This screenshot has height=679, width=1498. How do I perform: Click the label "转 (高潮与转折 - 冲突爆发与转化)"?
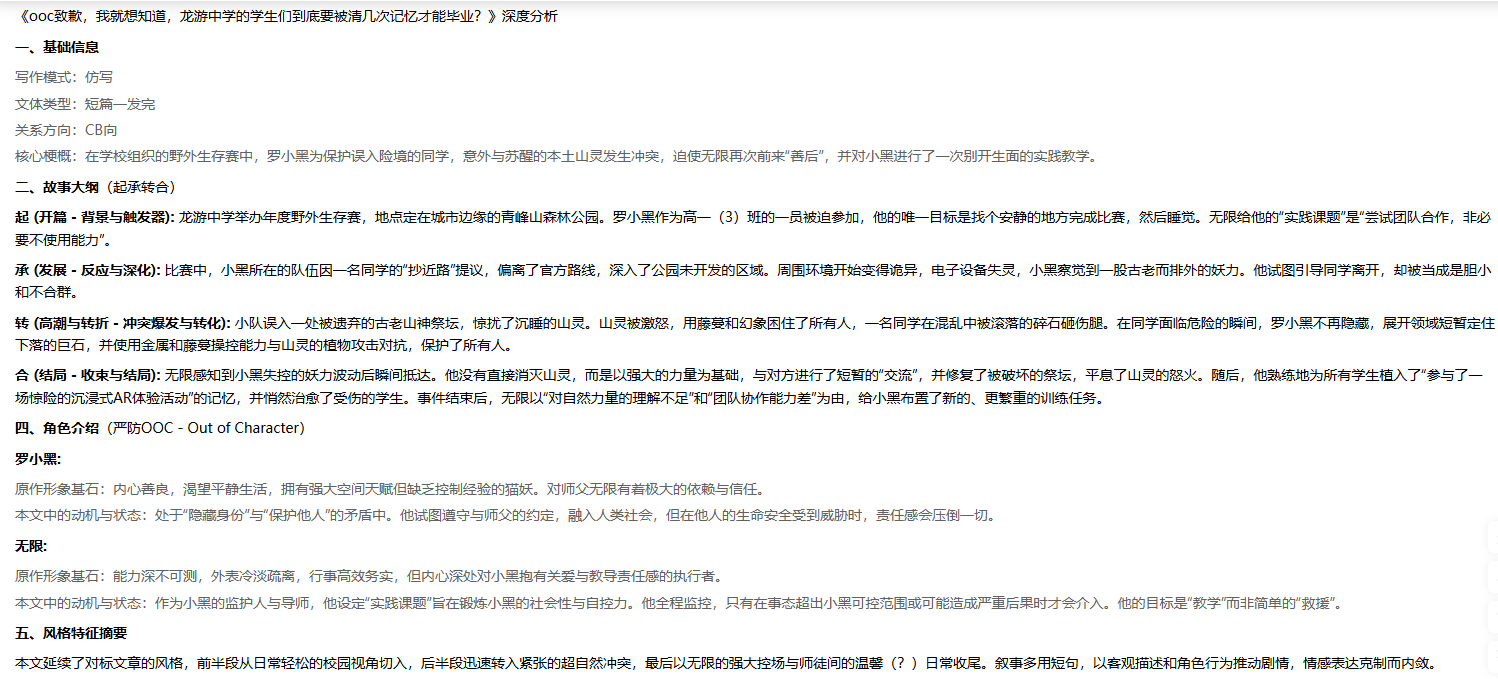[124, 324]
